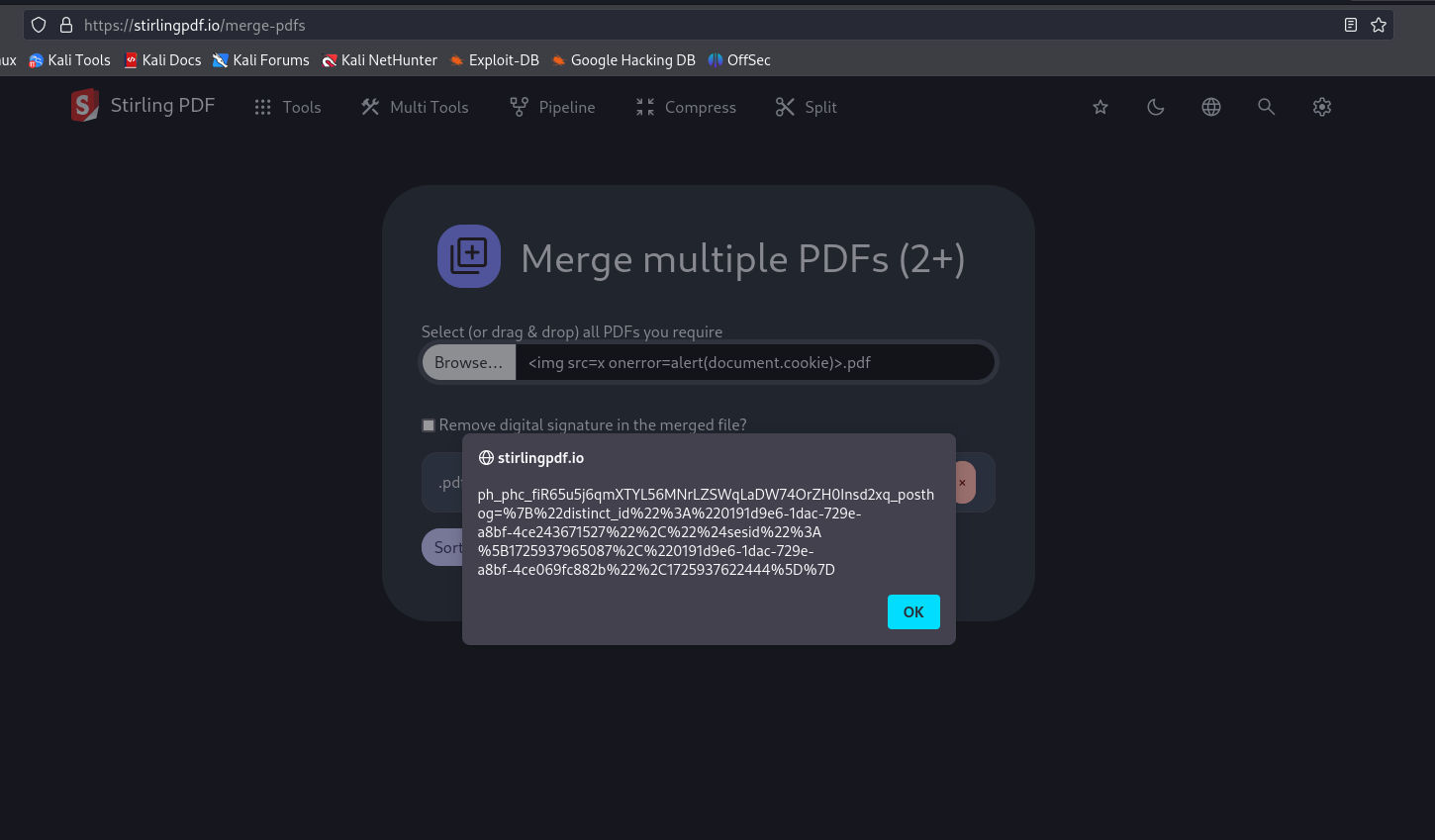Open the Pipeline menu item
Image resolution: width=1435 pixels, height=840 pixels.
(552, 107)
